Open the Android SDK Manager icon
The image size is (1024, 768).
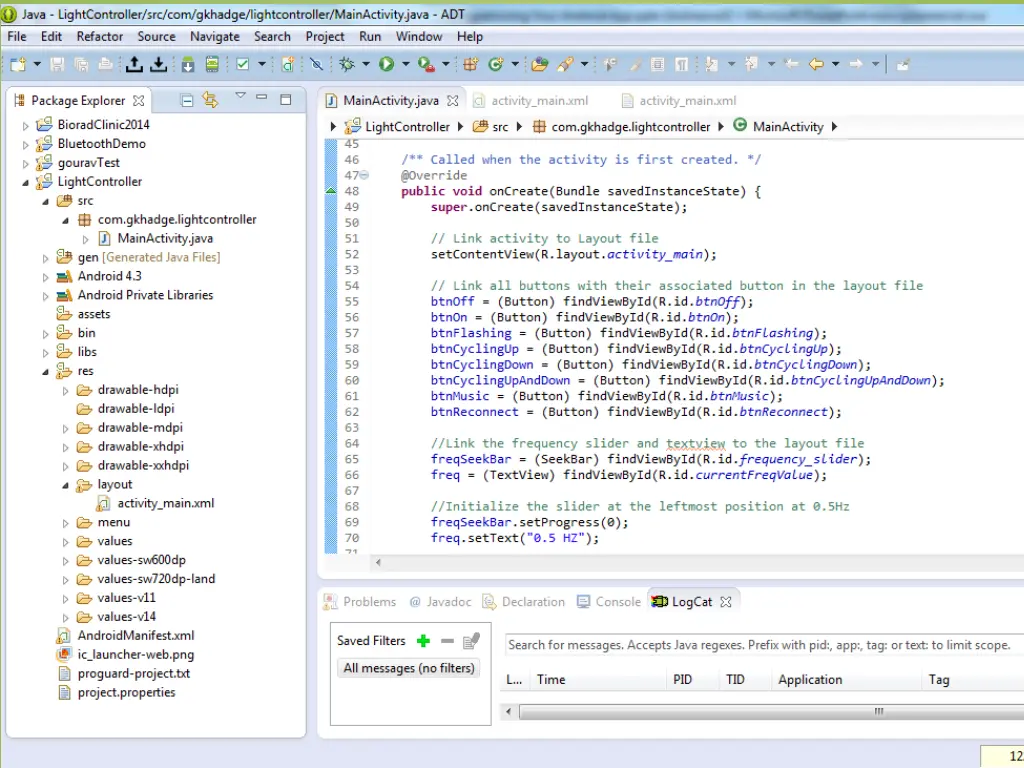[x=188, y=64]
